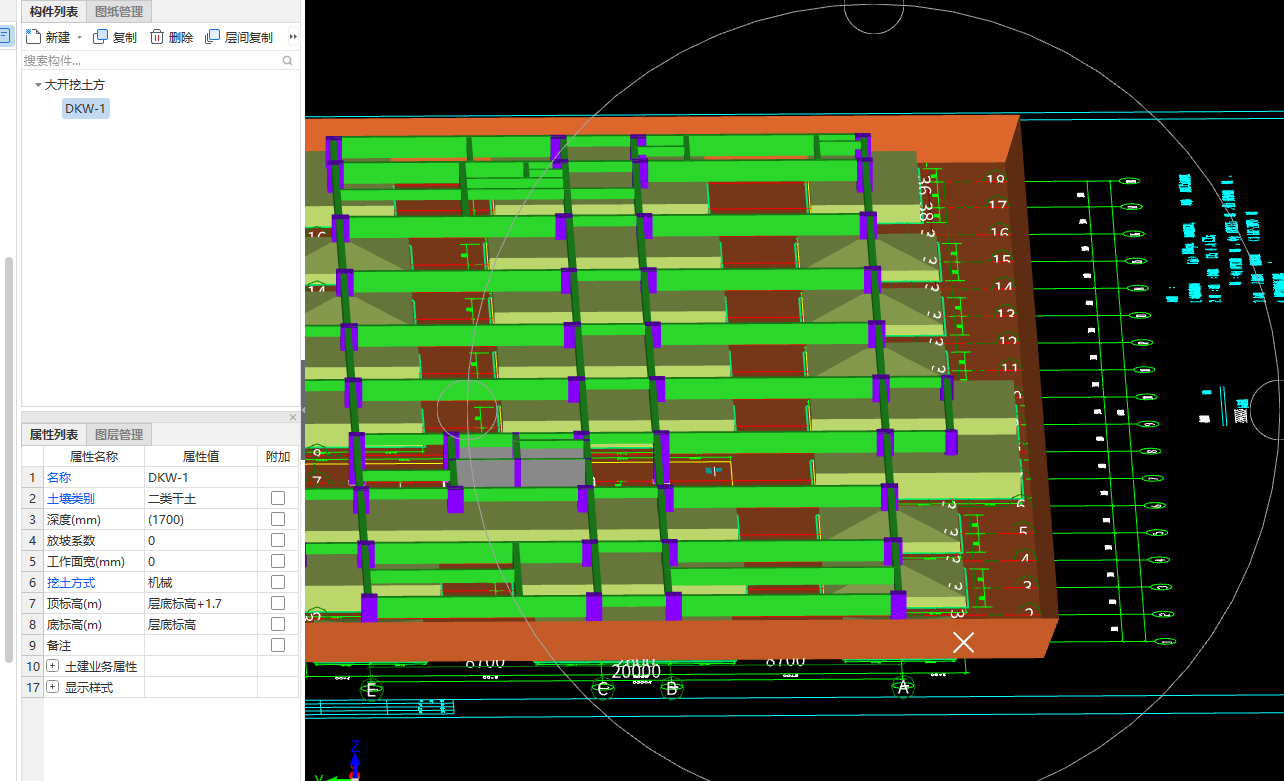Image resolution: width=1284 pixels, height=781 pixels.
Task: Close the property panel with the X
Action: click(x=293, y=417)
